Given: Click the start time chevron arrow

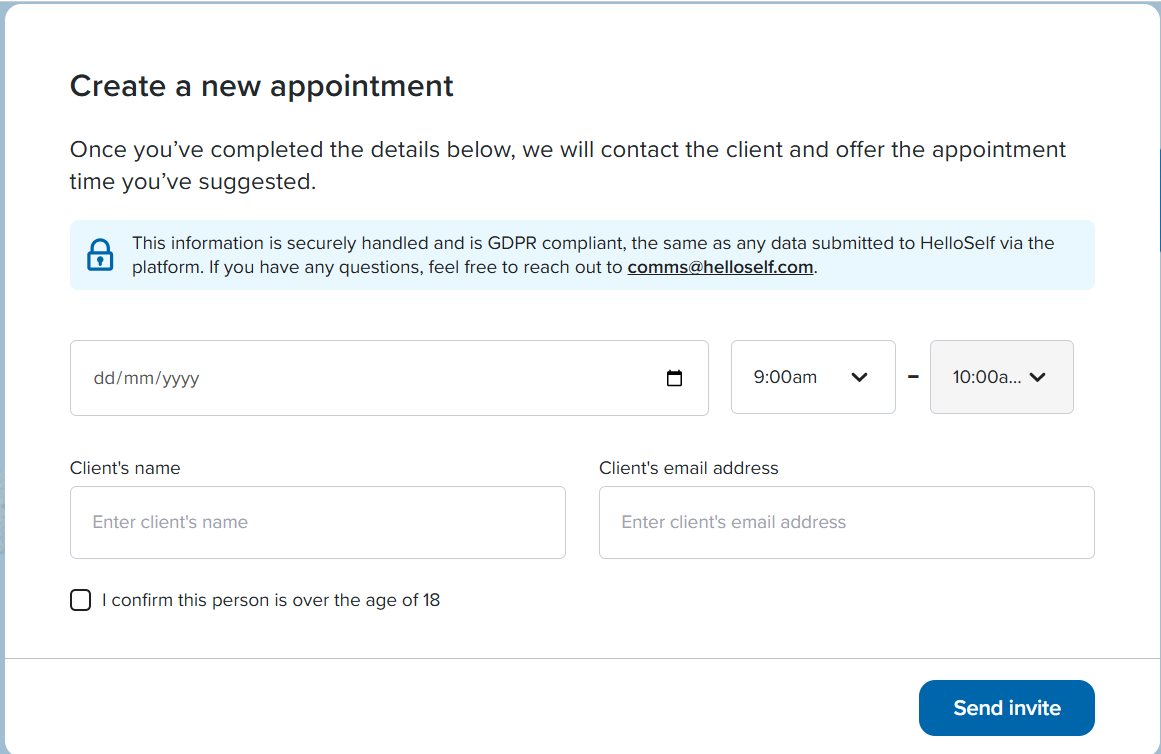Looking at the screenshot, I should (x=859, y=377).
